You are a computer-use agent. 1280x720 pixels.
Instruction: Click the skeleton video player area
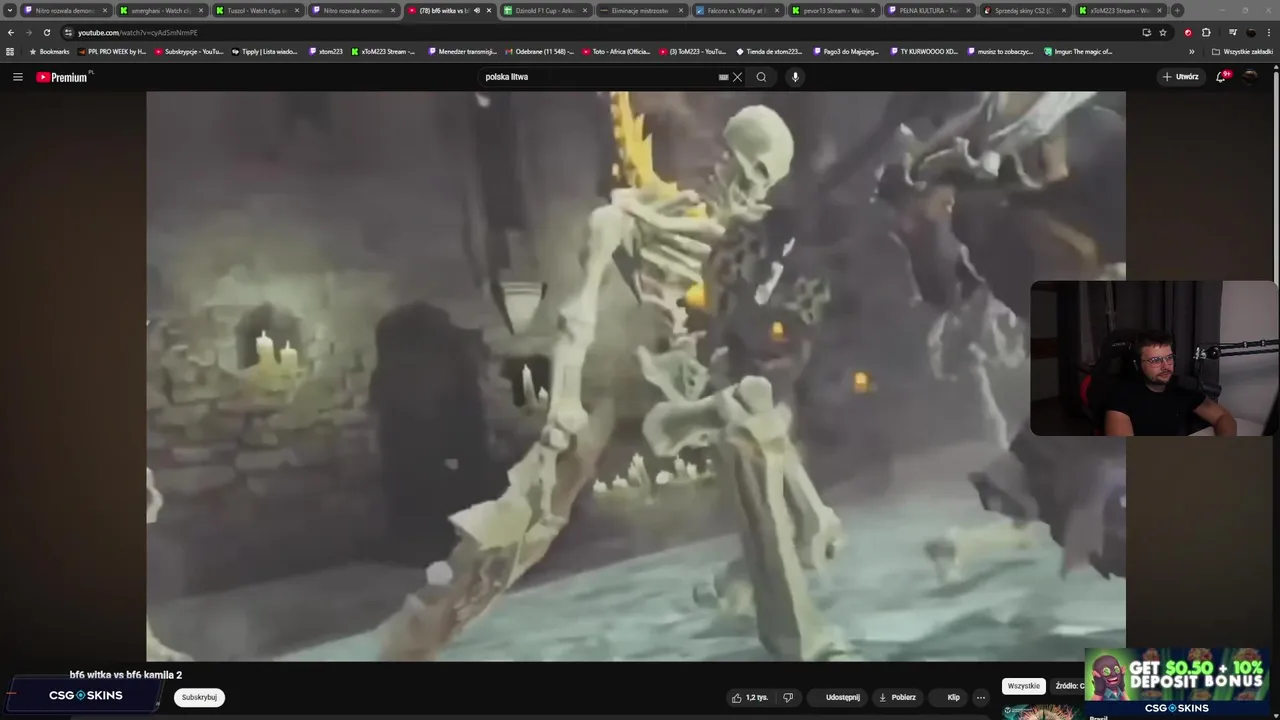(636, 376)
